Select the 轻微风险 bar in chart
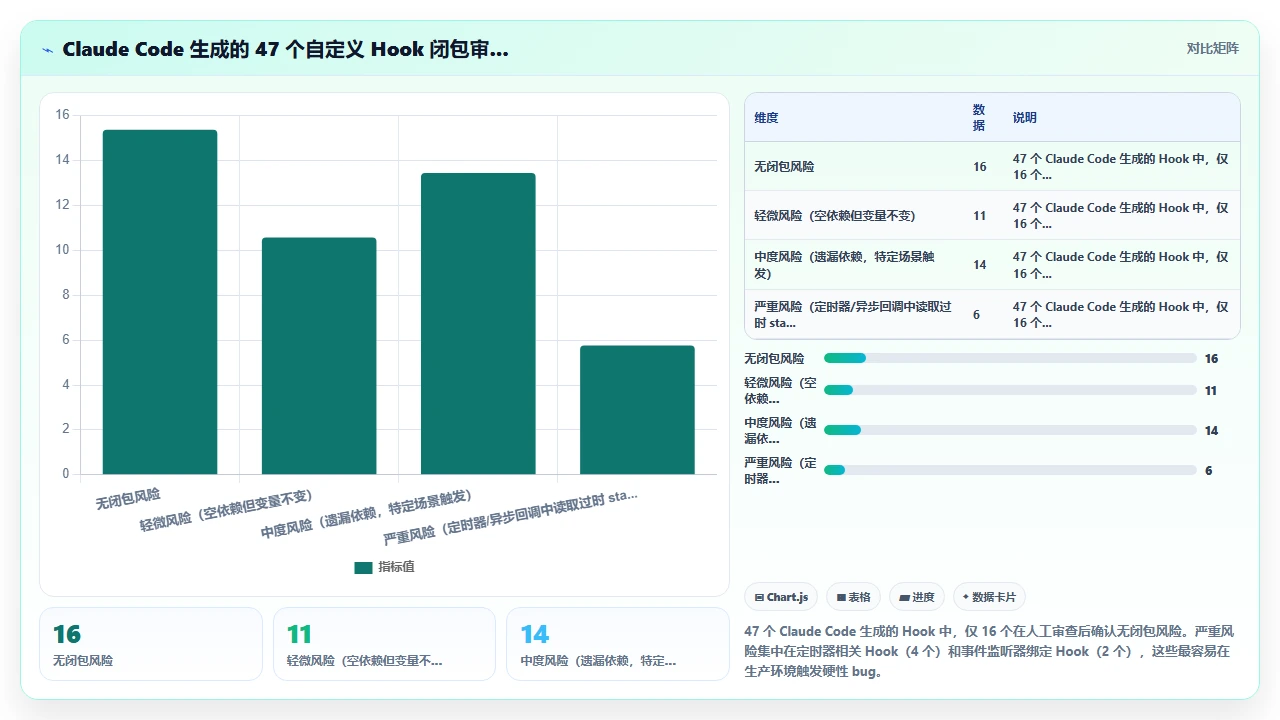 [319, 356]
